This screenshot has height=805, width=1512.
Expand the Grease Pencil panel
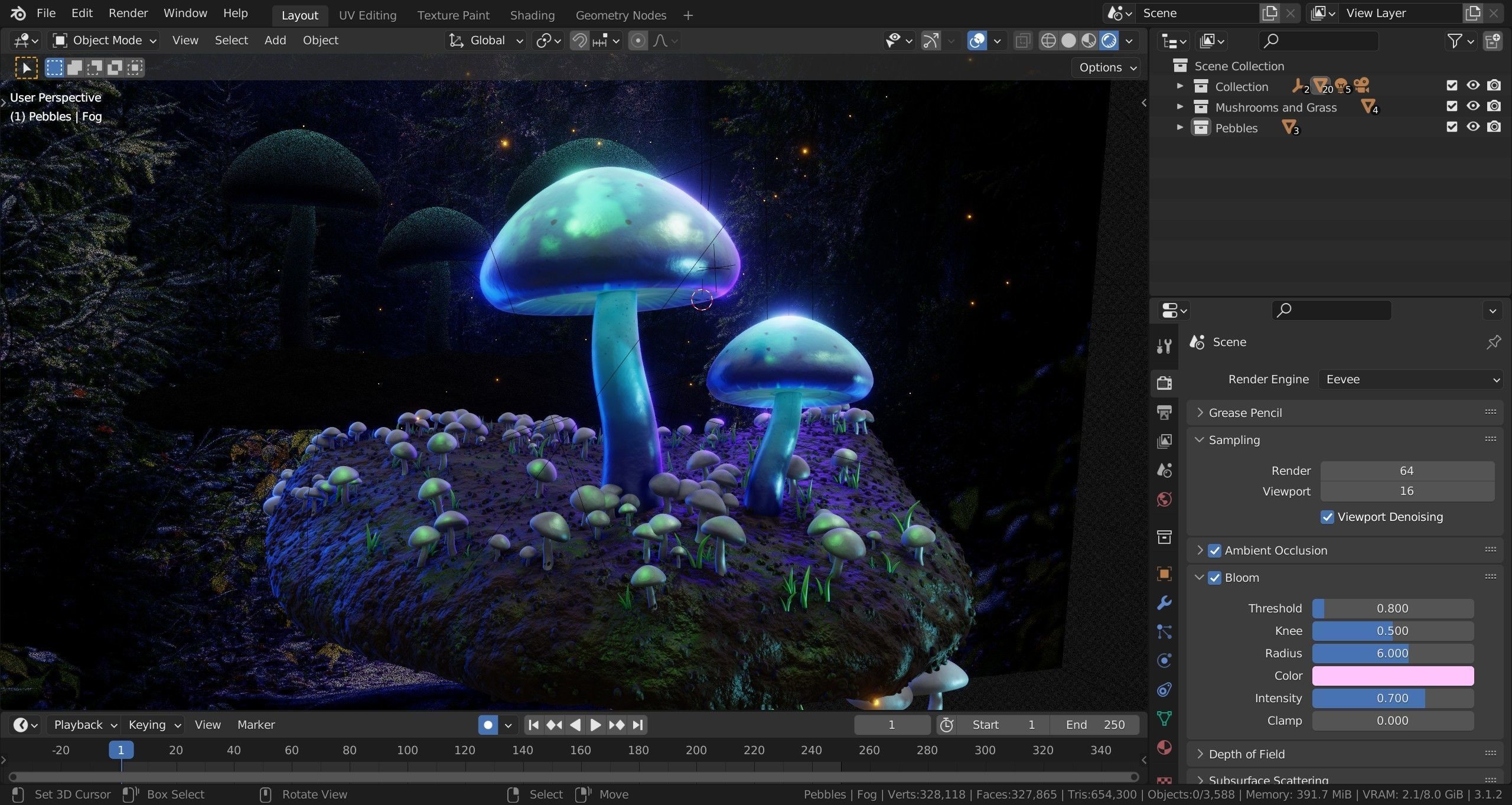1200,413
